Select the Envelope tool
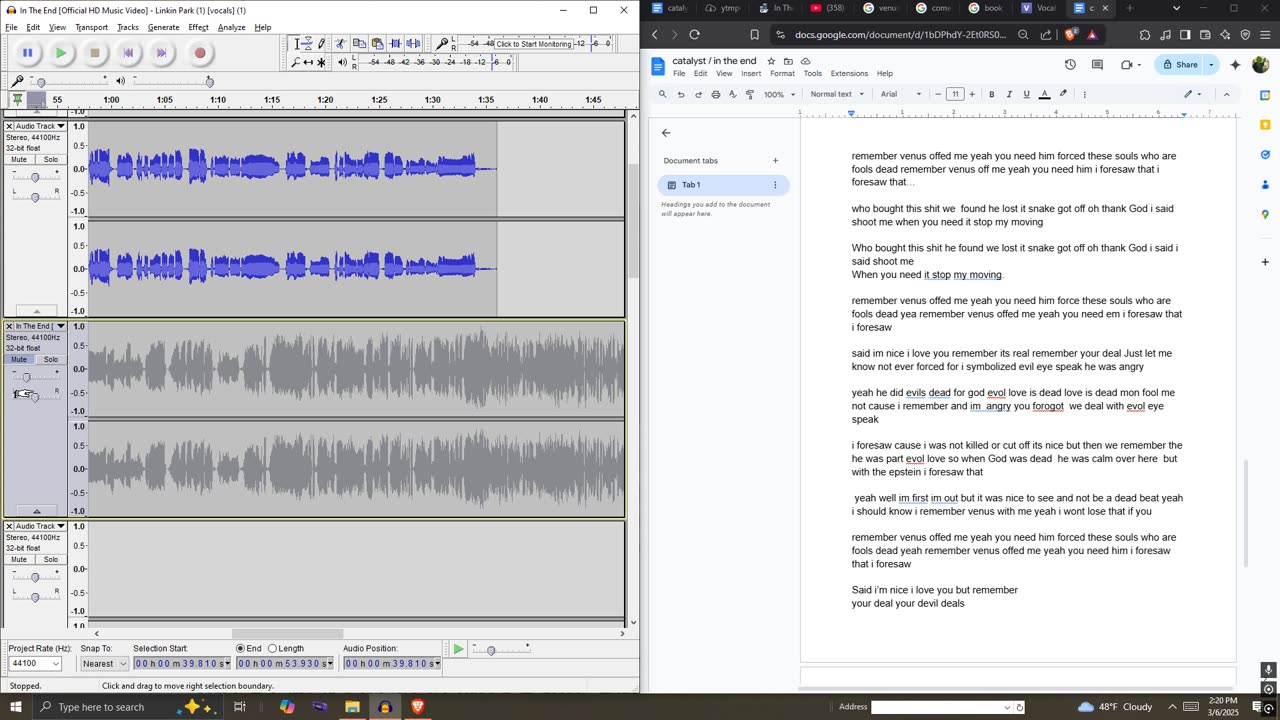 308,44
